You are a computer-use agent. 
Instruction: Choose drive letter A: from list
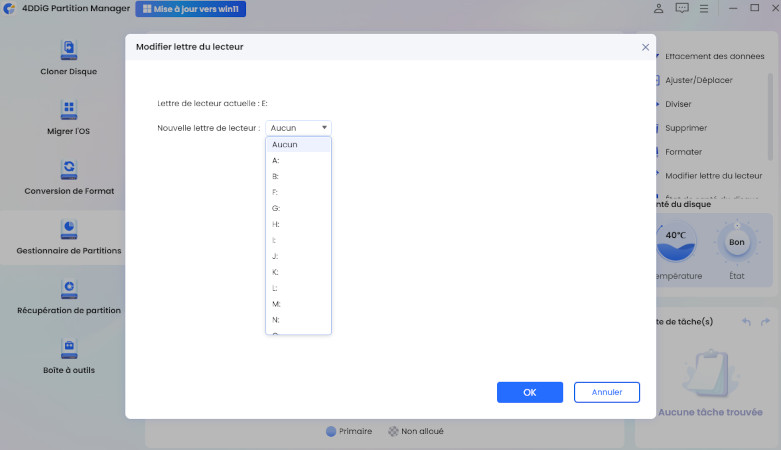click(298, 160)
